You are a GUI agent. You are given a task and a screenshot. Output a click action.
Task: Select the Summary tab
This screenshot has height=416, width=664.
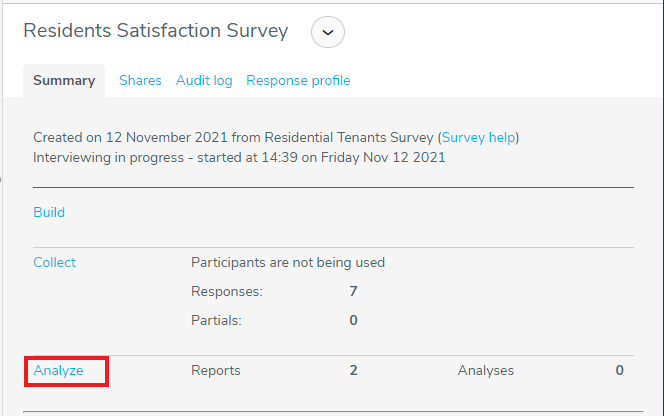(x=64, y=80)
